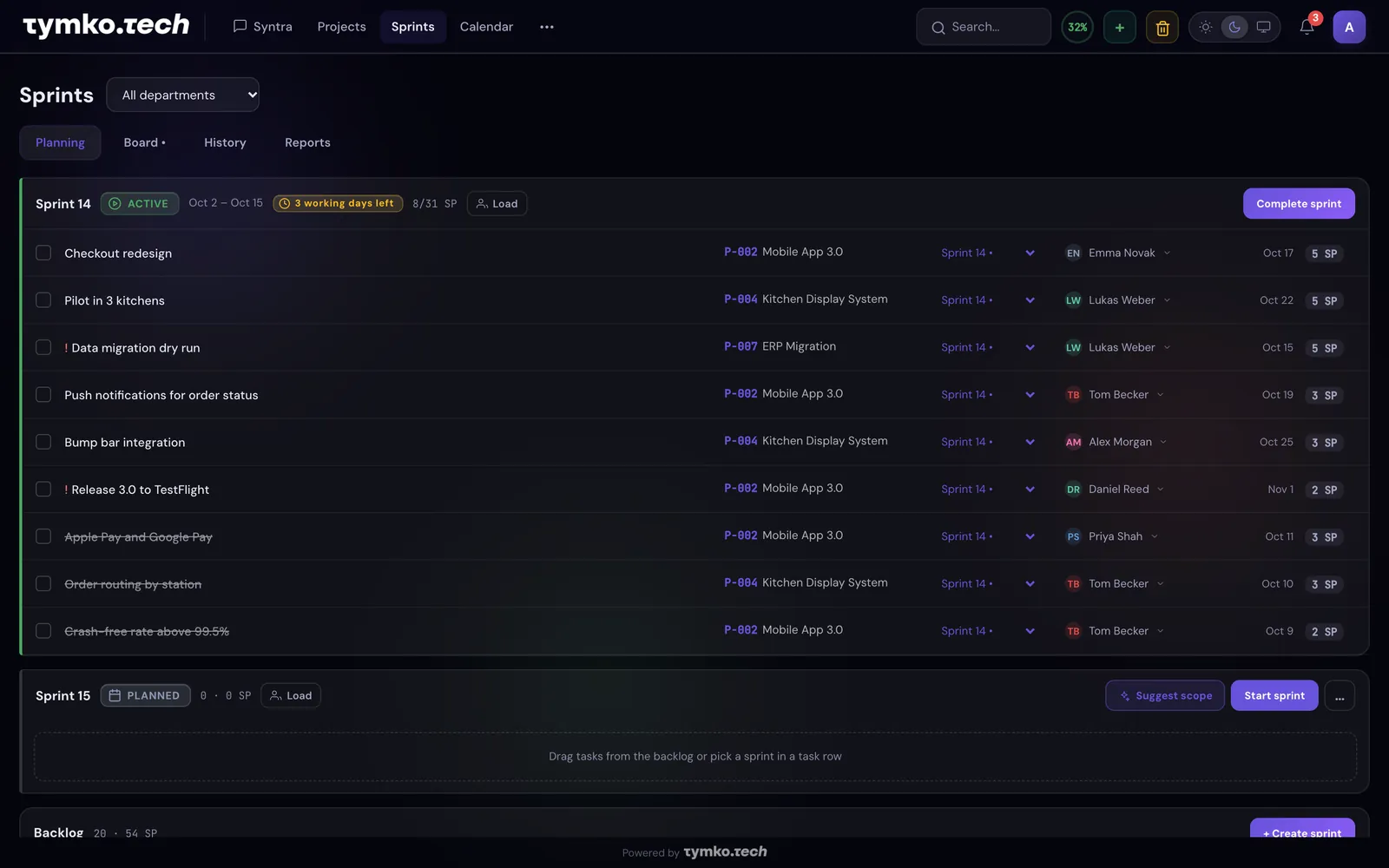Expand the sprint selector for Checkout redesign
The width and height of the screenshot is (1389, 868).
(1030, 253)
